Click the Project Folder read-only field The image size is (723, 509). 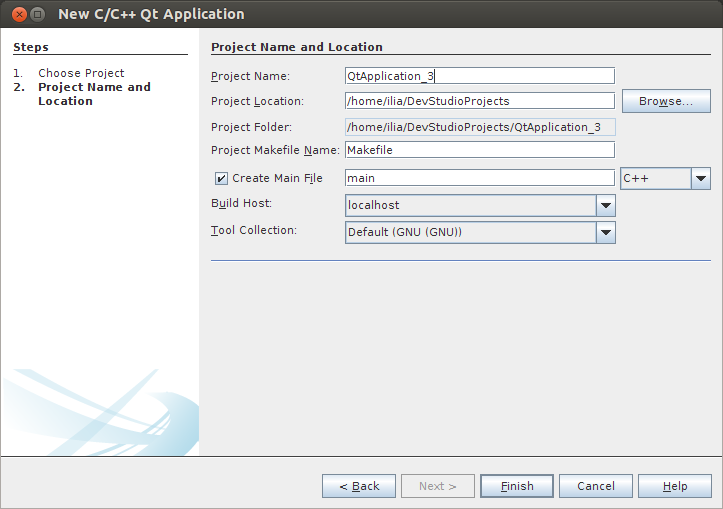click(479, 127)
